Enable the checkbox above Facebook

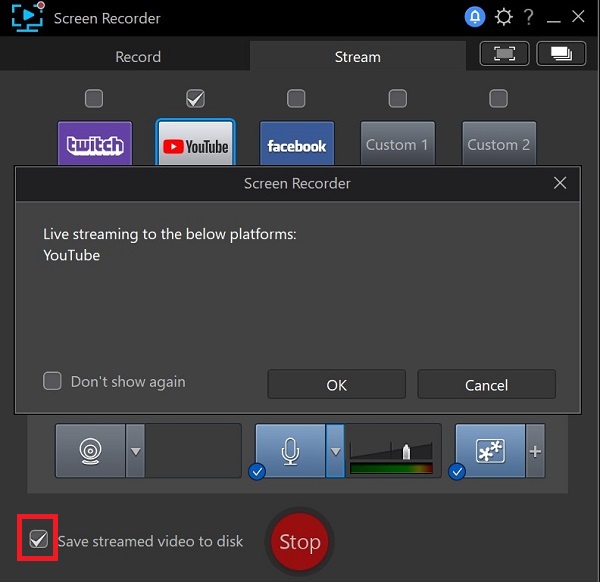point(296,99)
